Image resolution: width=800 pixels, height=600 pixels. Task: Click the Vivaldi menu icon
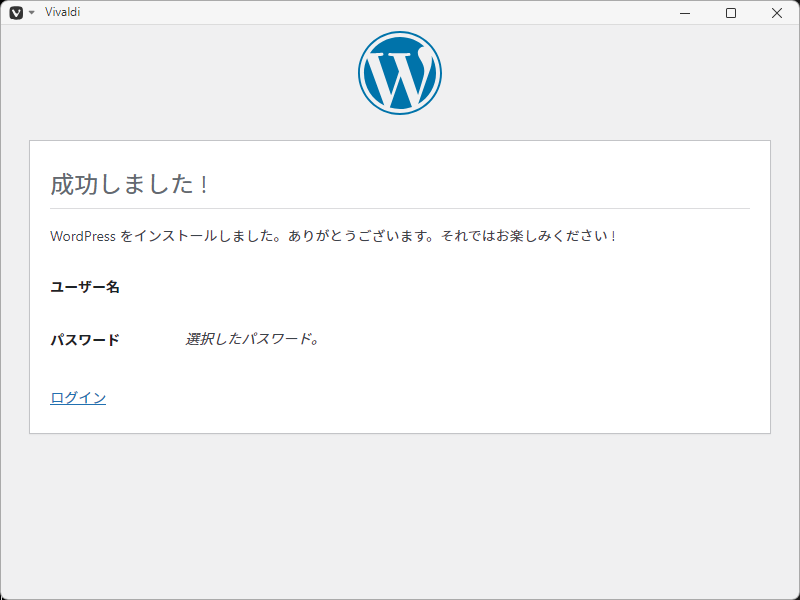tap(16, 13)
